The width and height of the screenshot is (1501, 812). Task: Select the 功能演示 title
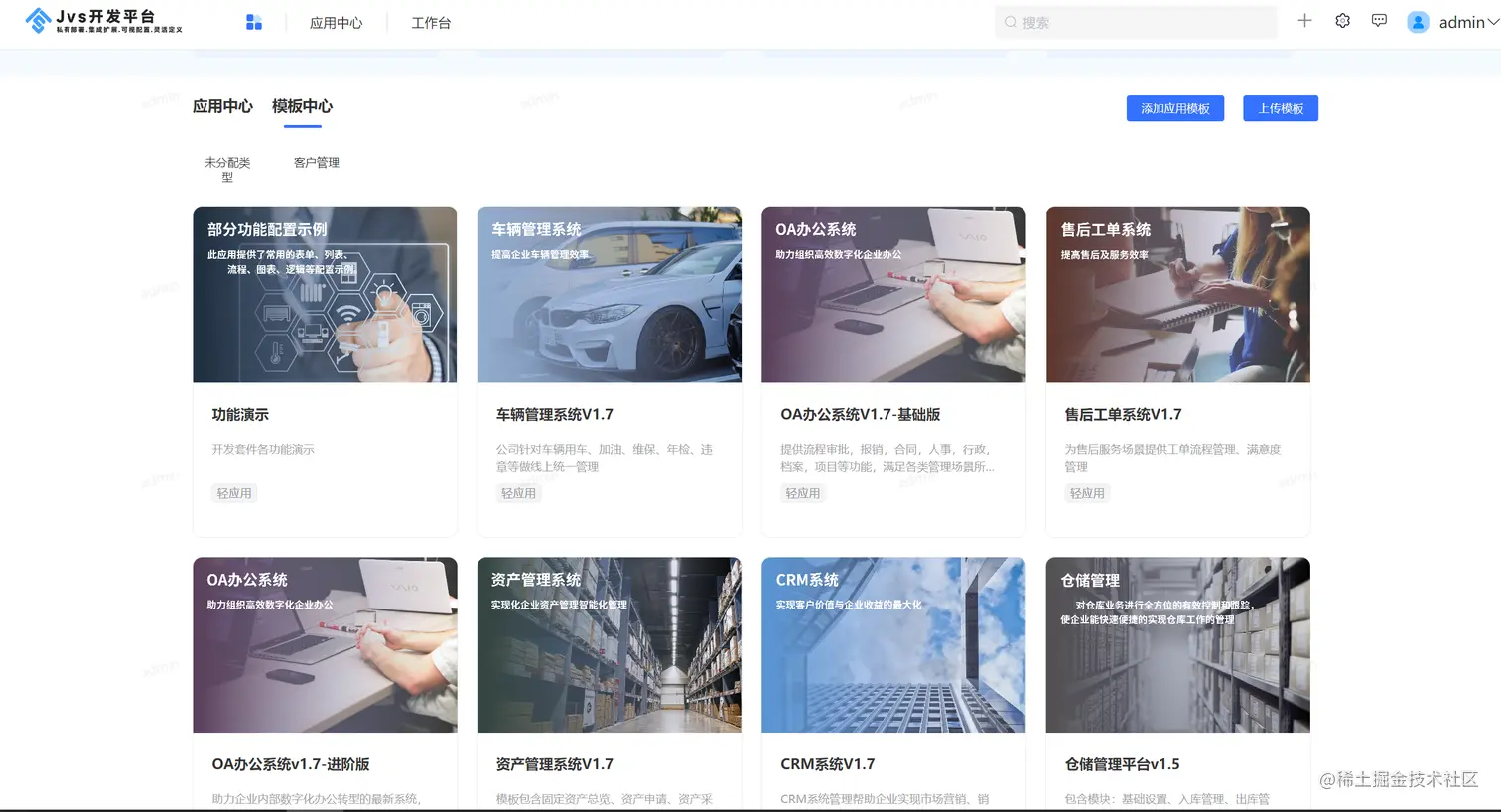coord(240,415)
